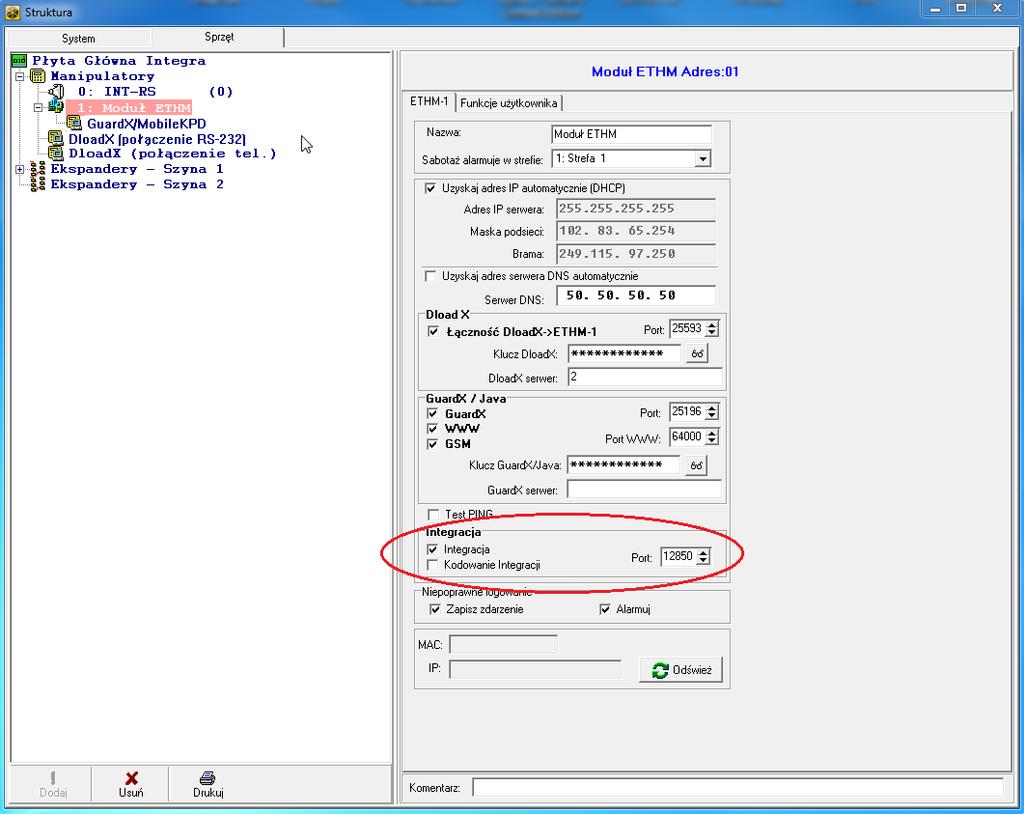This screenshot has height=814, width=1024.
Task: Click the INT-RS module icon
Action: click(56, 92)
